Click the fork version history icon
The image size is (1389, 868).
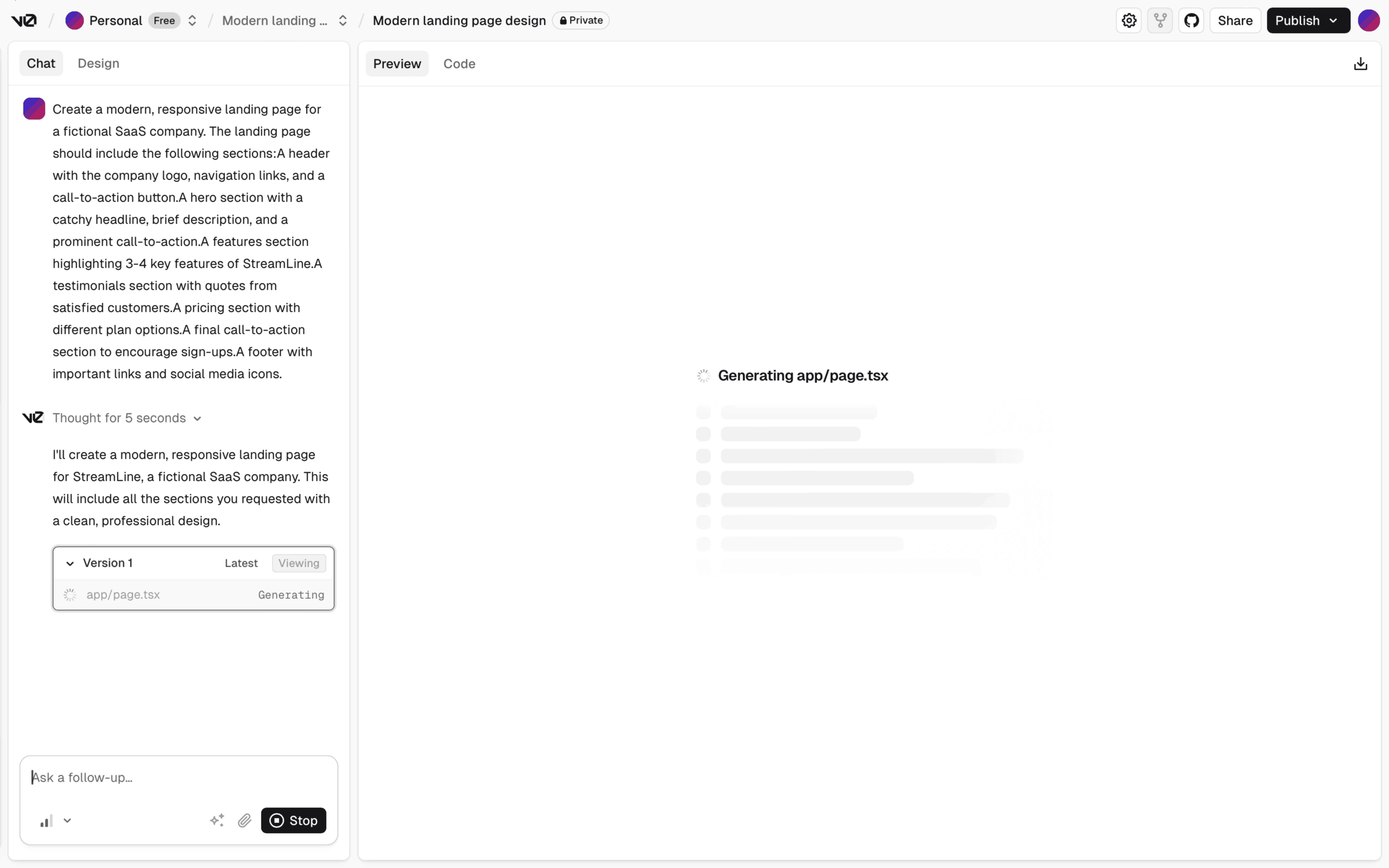tap(1160, 20)
